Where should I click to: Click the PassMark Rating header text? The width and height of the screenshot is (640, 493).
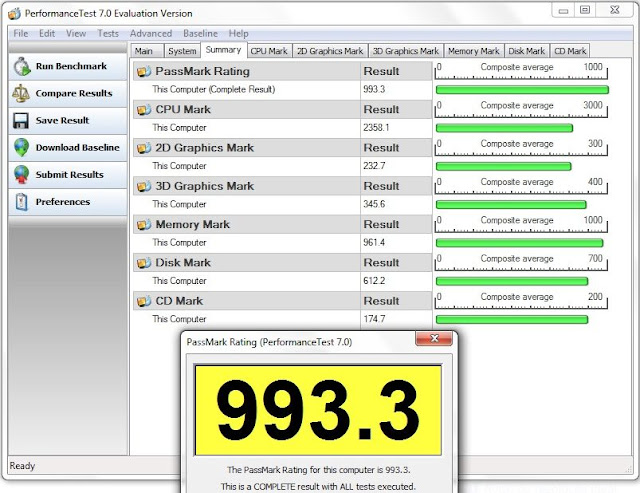pyautogui.click(x=202, y=71)
